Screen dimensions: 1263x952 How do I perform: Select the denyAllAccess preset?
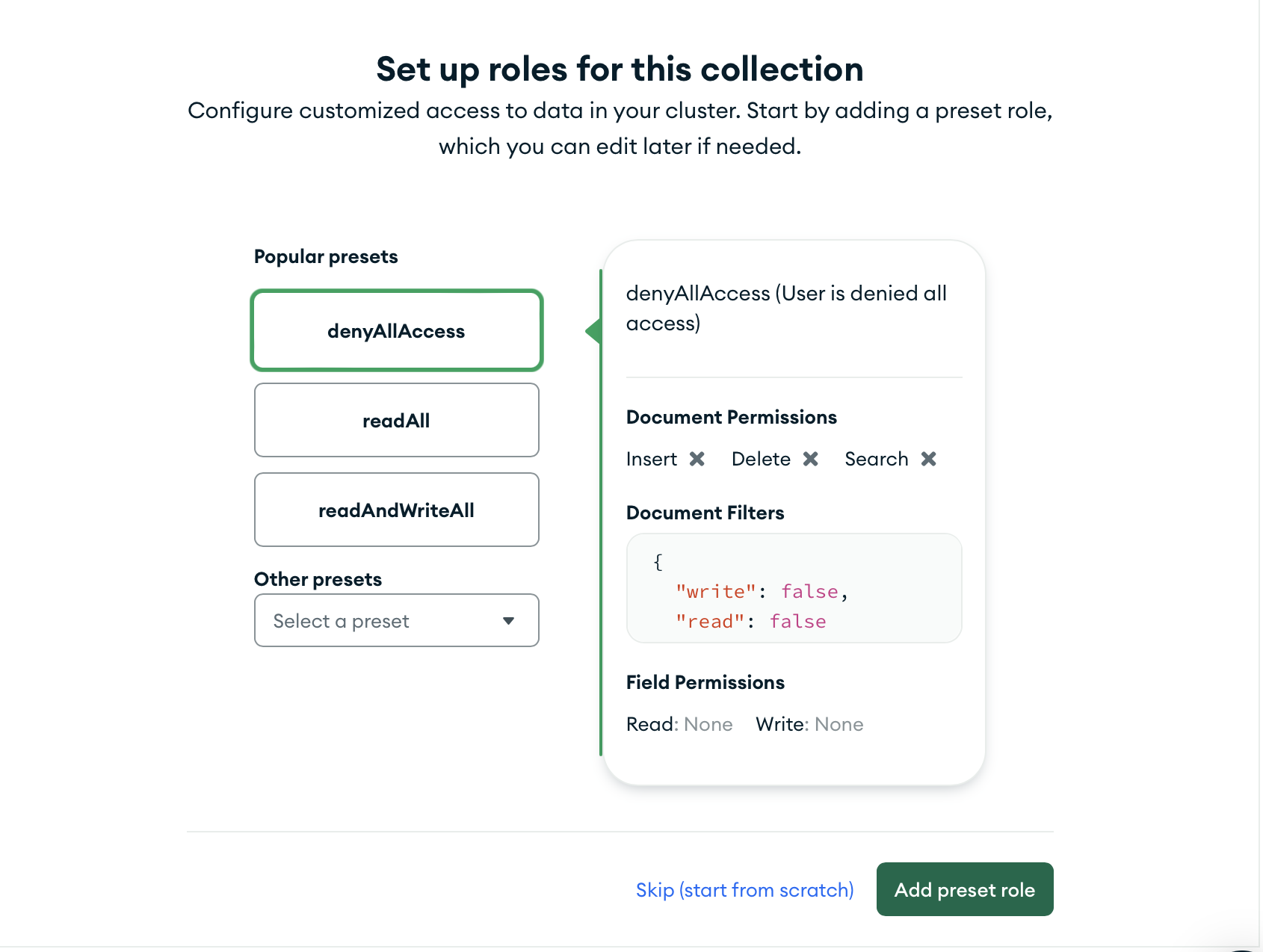(396, 330)
